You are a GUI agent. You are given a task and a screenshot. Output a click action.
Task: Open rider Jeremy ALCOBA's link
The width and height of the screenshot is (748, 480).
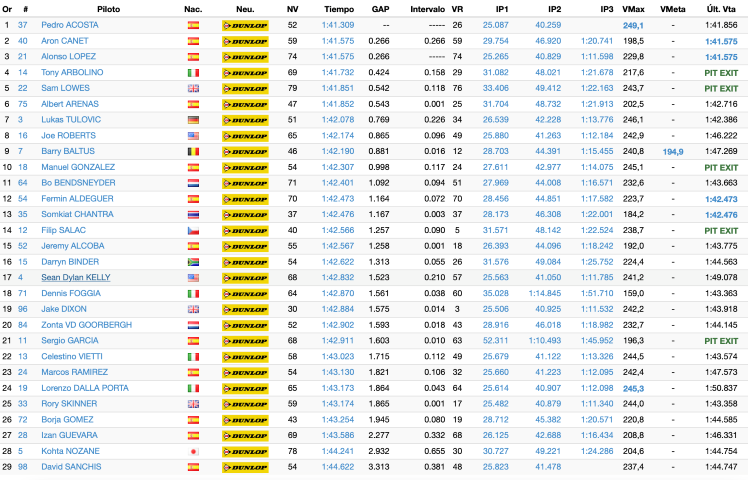click(x=73, y=246)
